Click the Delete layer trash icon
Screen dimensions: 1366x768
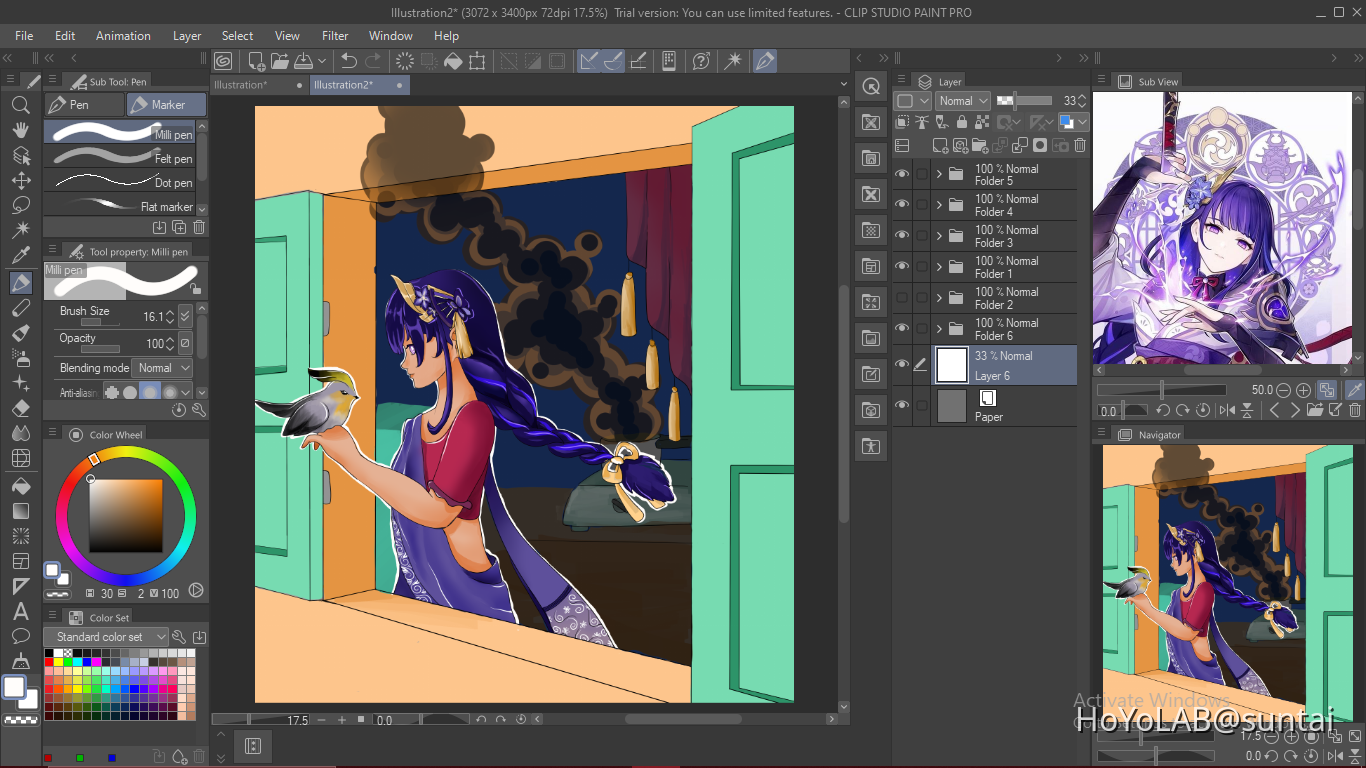tap(1080, 145)
